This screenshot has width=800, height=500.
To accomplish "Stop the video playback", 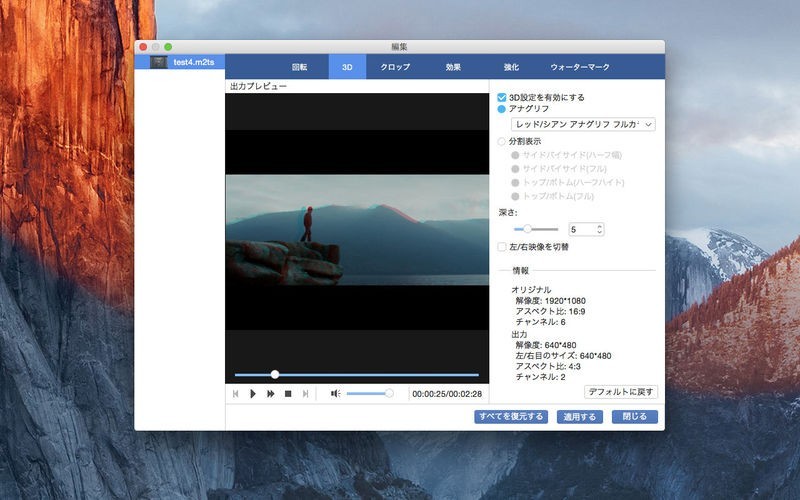I will pos(288,394).
